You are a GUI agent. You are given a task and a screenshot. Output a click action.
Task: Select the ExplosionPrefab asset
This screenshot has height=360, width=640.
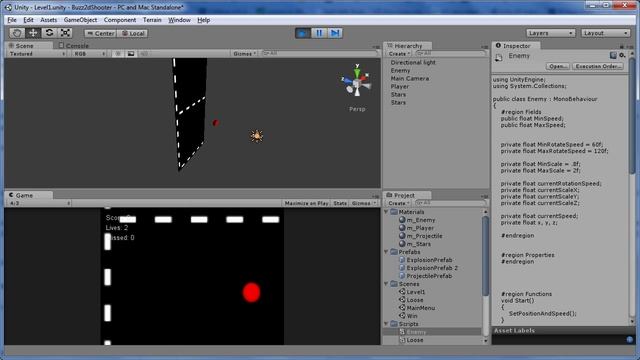click(425, 260)
